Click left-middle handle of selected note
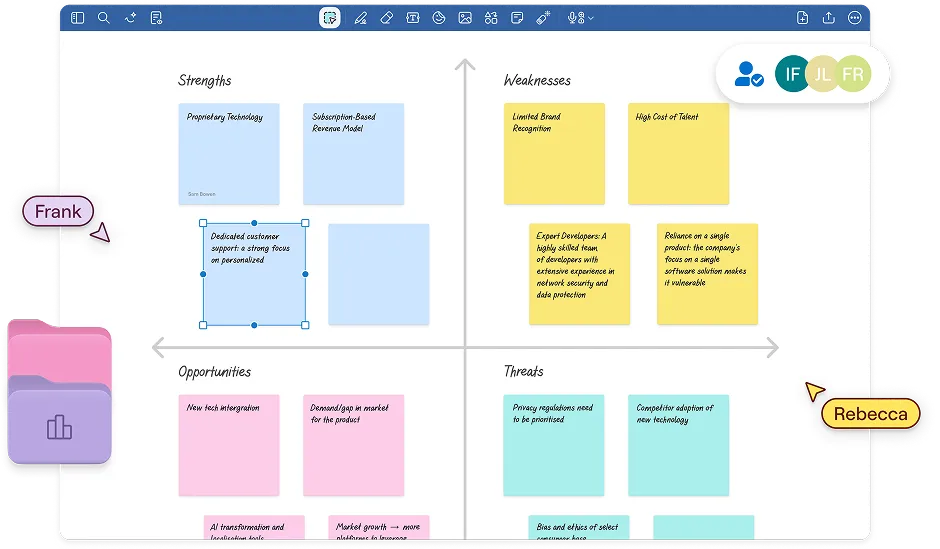Screen dimensions: 940x549 click(x=203, y=274)
